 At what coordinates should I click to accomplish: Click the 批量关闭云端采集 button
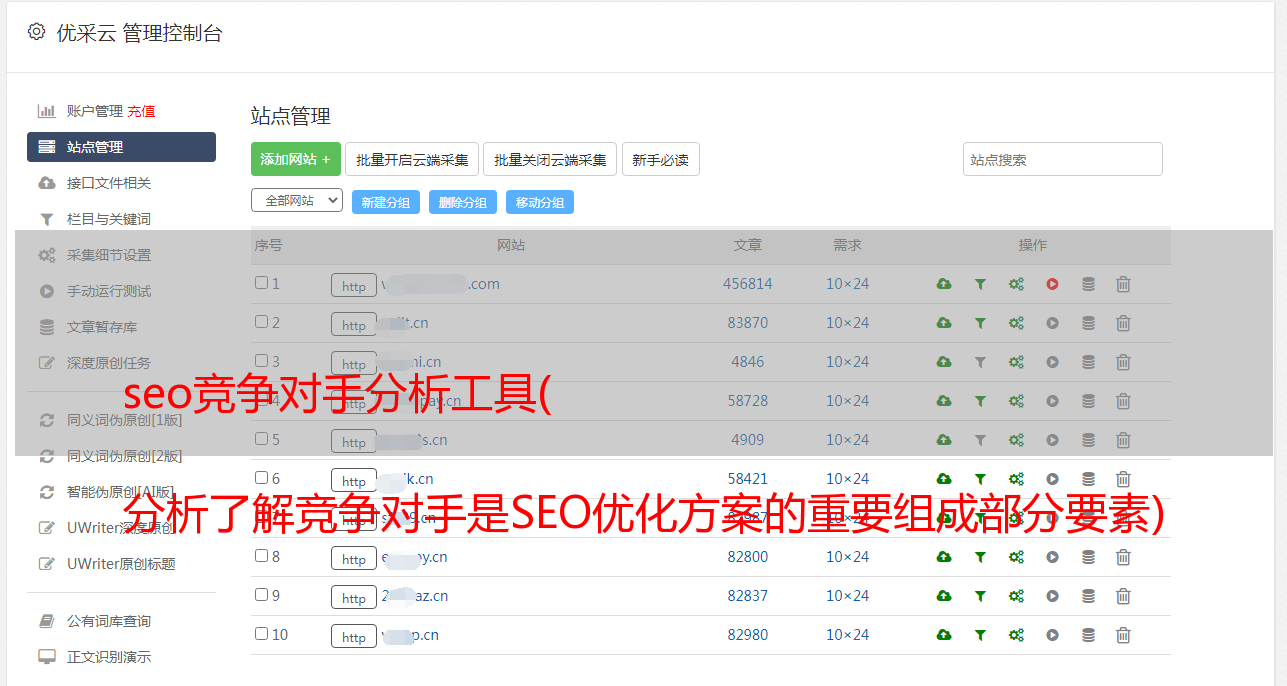(x=550, y=159)
